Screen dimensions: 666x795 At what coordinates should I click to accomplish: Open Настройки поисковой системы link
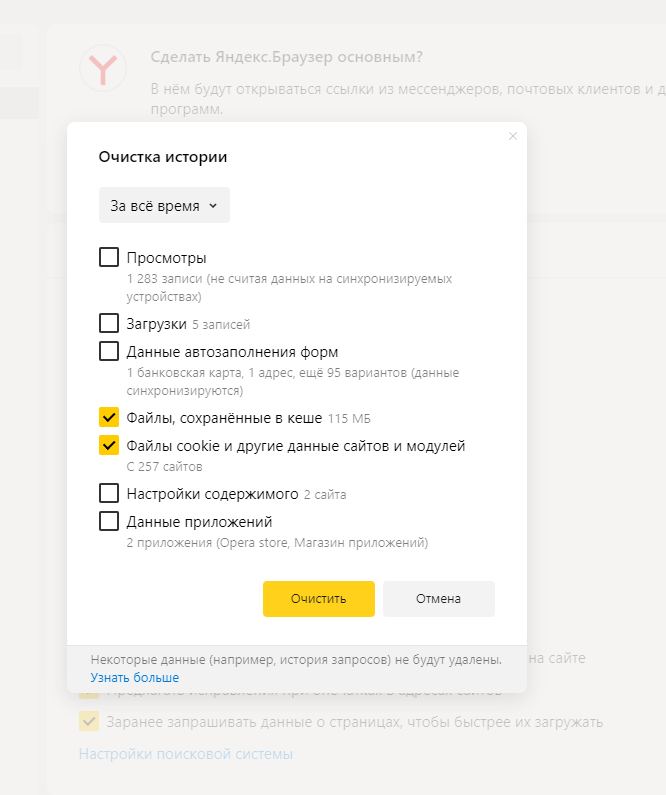(186, 754)
